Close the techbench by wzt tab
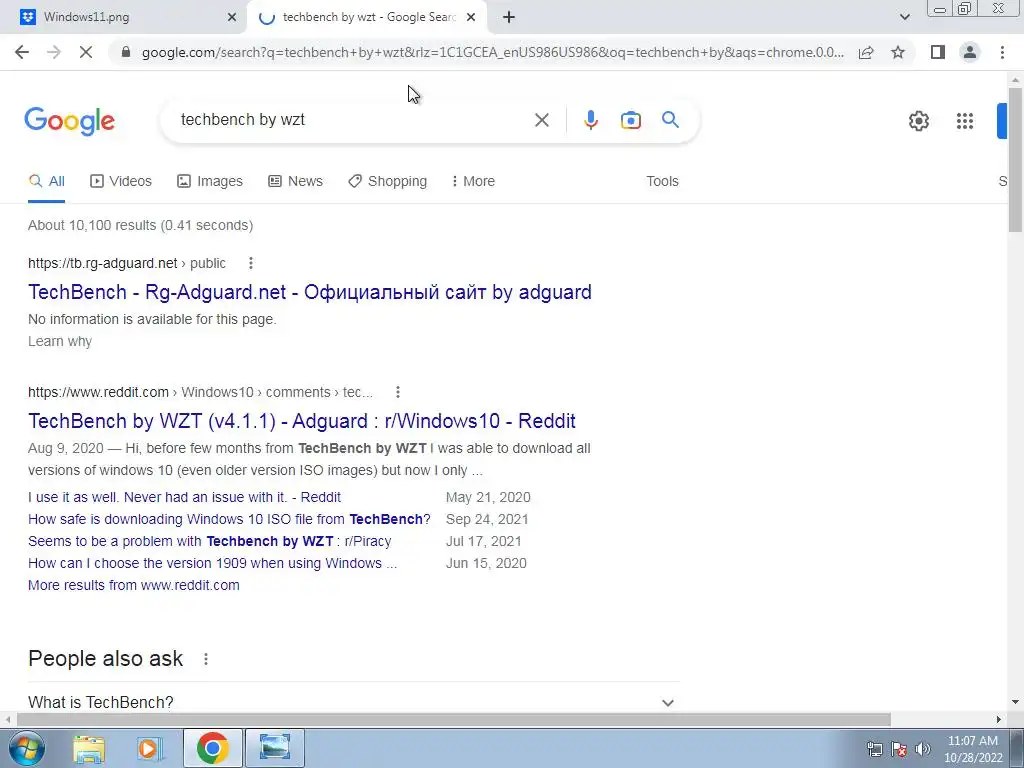Screen dimensions: 1024x768 [471, 17]
